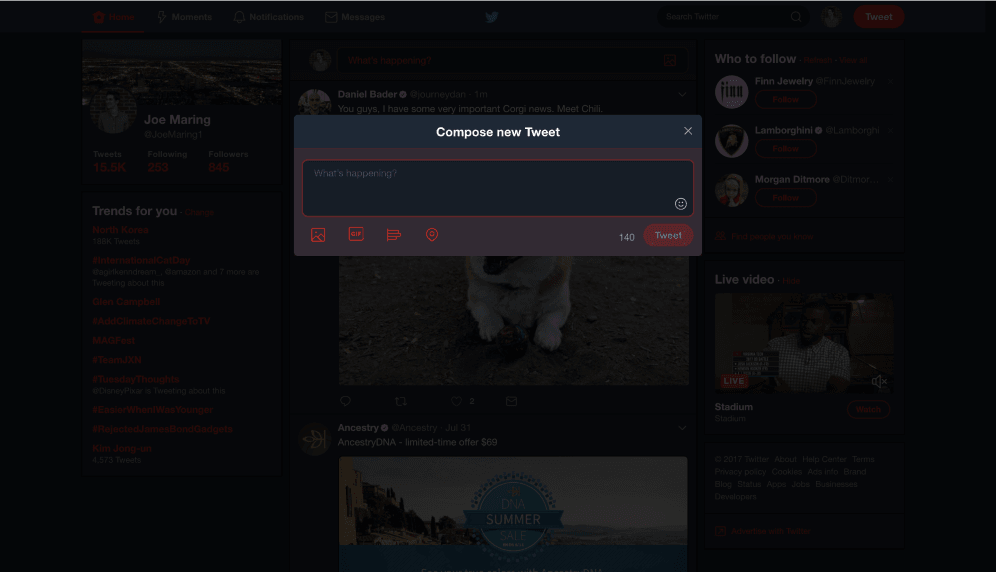Unmute the live video speaker icon
Screen dimensions: 996x572
[x=879, y=381]
